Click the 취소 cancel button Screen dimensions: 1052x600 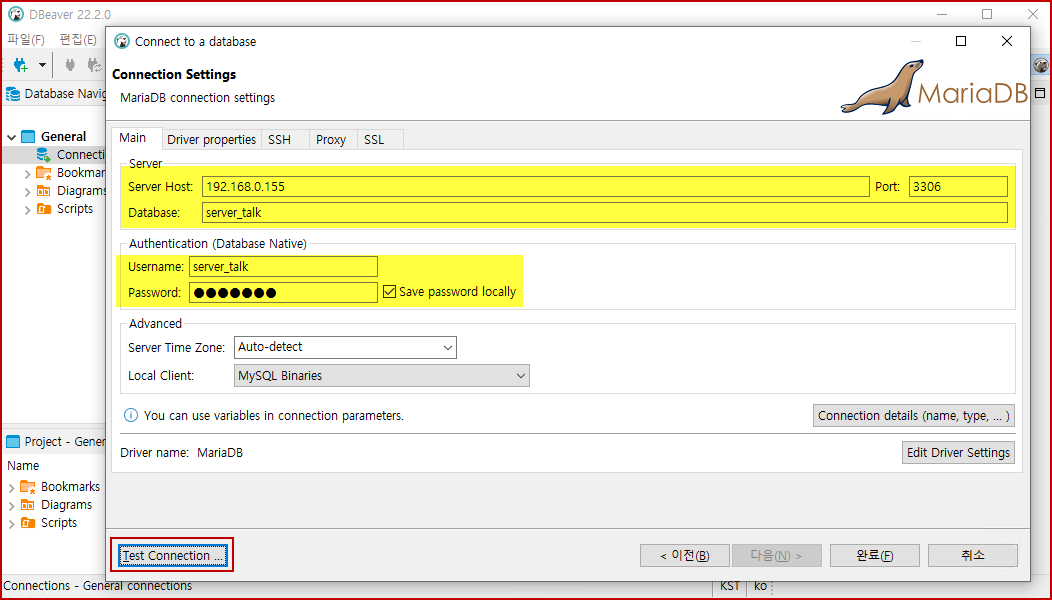pos(973,556)
